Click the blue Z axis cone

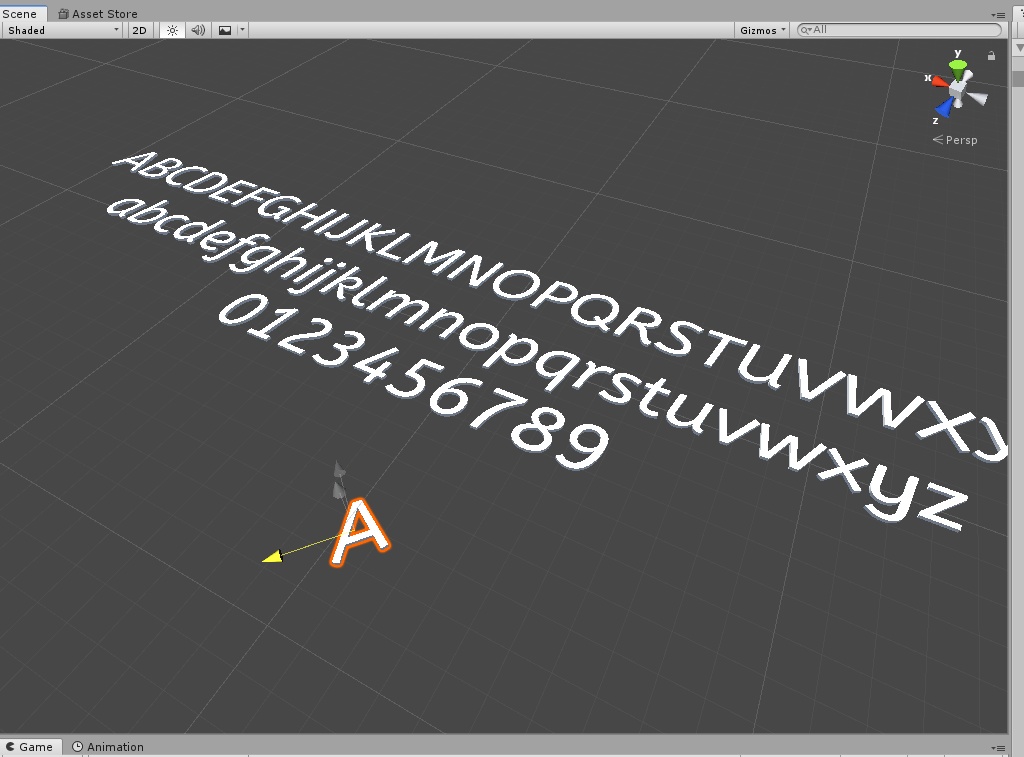pos(944,108)
